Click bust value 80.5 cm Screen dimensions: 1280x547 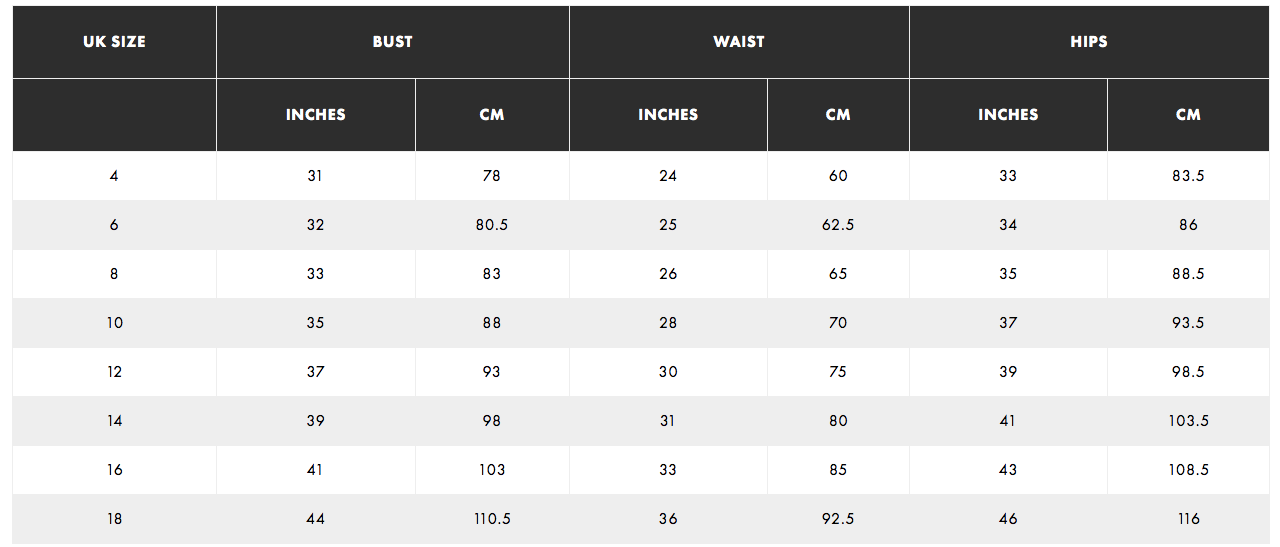pyautogui.click(x=492, y=225)
